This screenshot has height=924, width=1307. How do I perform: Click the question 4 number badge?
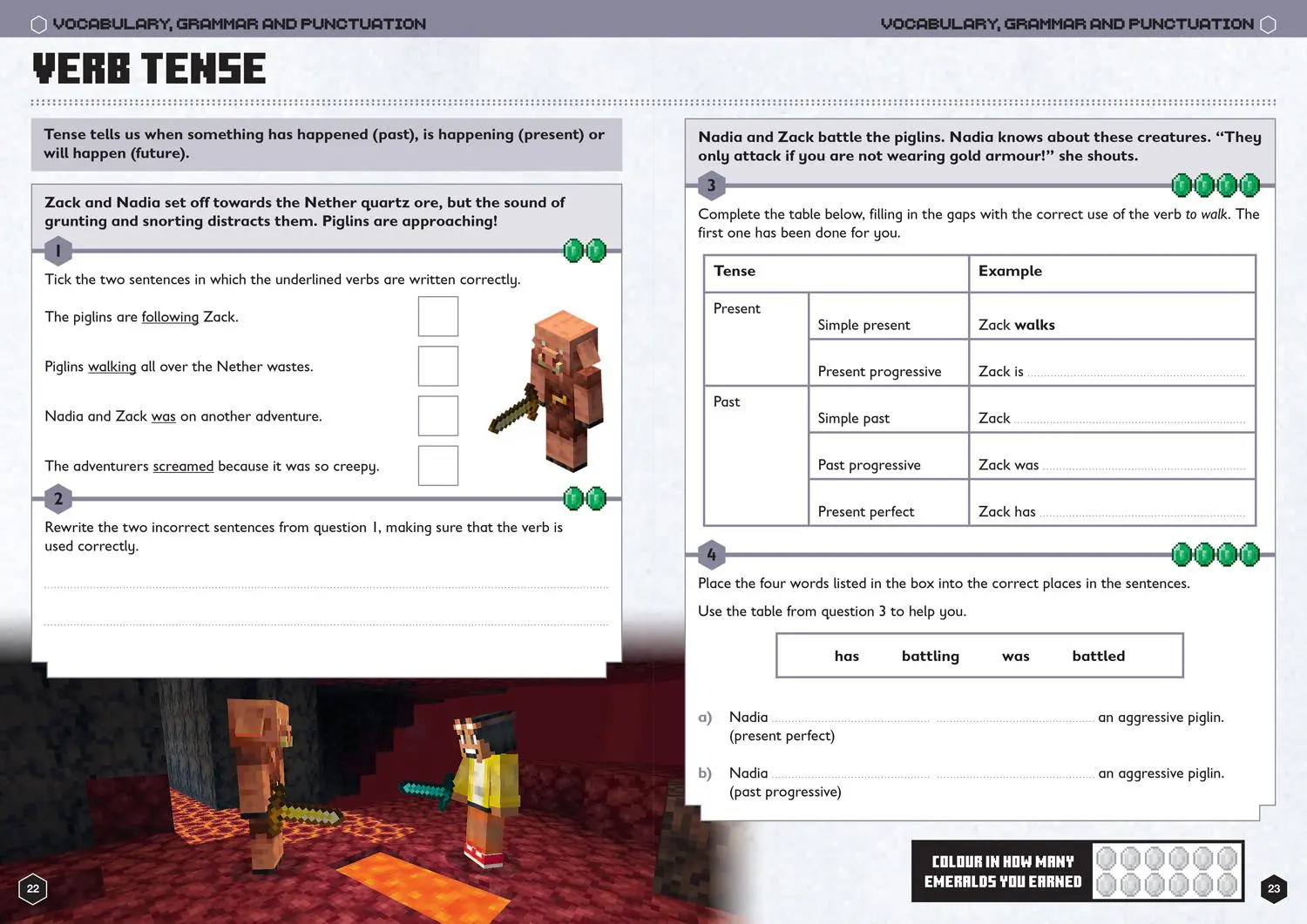pos(712,555)
